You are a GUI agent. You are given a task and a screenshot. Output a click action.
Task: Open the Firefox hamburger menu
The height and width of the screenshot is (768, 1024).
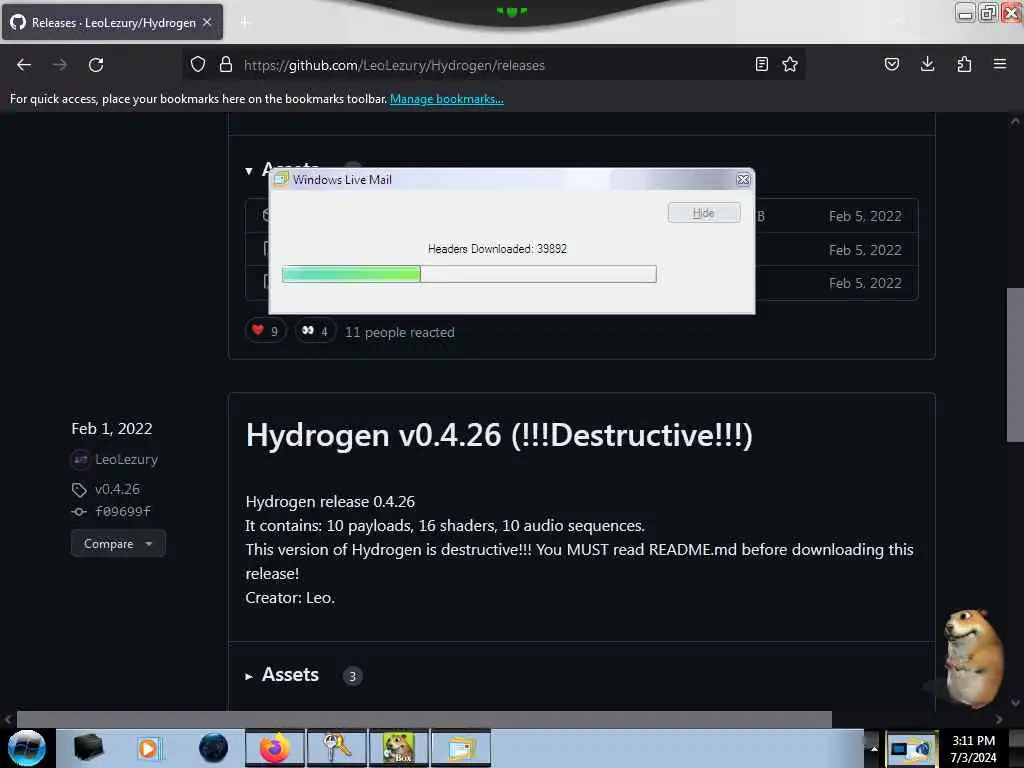pos(1000,64)
